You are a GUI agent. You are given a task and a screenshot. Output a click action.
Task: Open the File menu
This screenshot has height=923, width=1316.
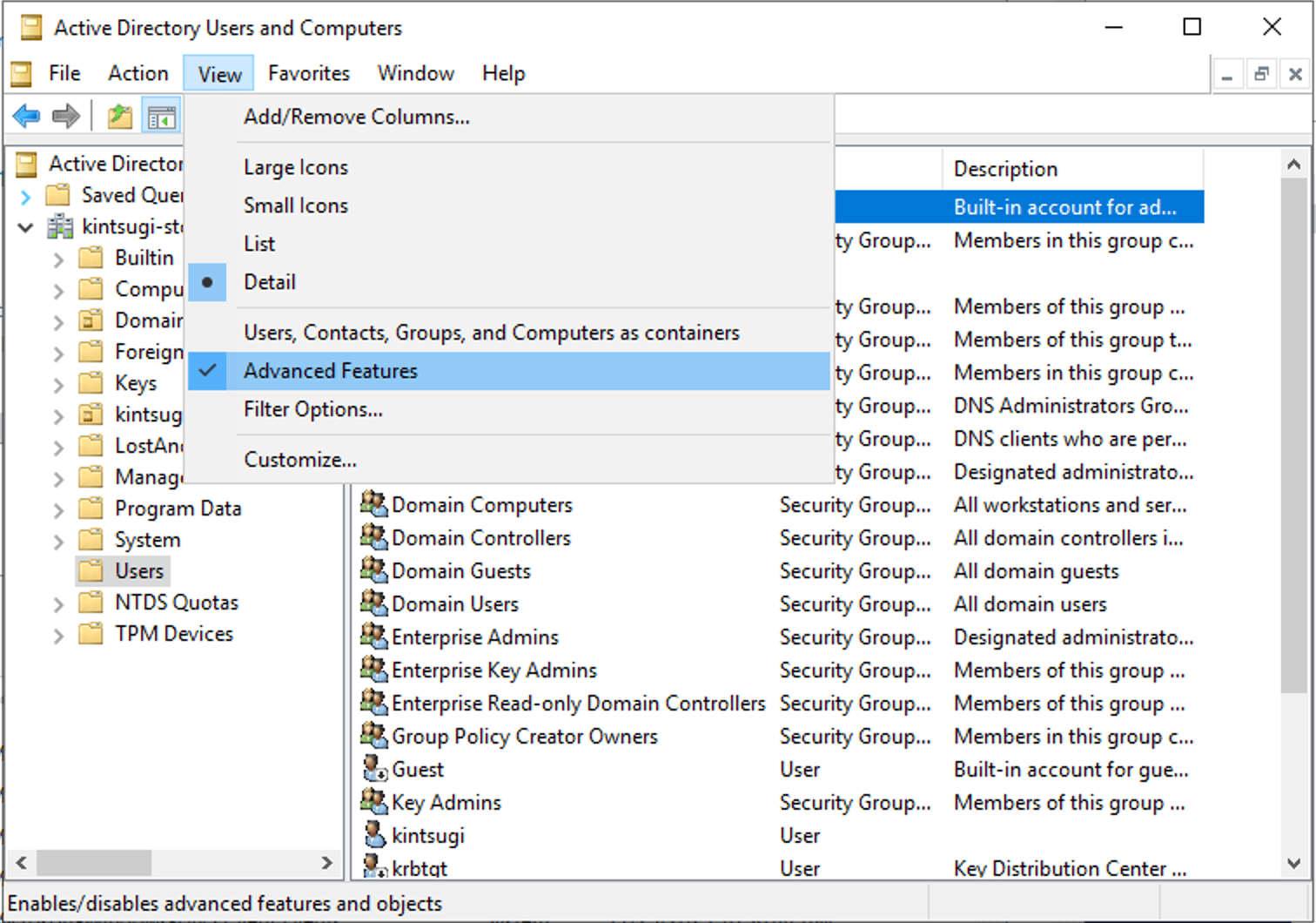pos(64,73)
